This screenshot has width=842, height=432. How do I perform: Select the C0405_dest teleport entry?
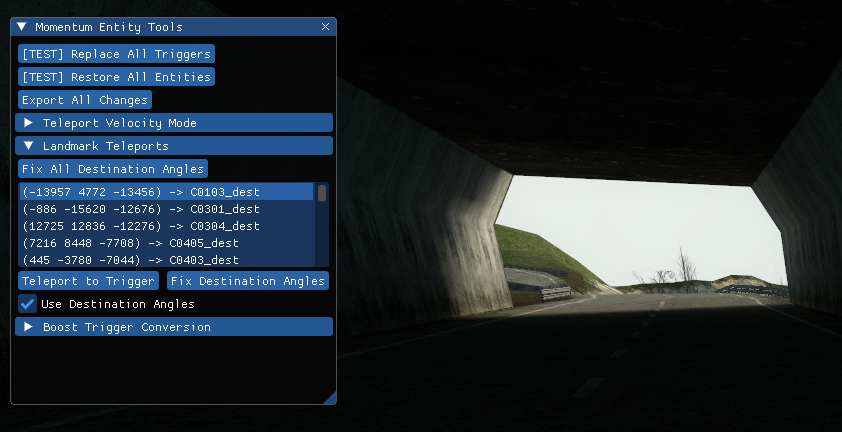(166, 243)
